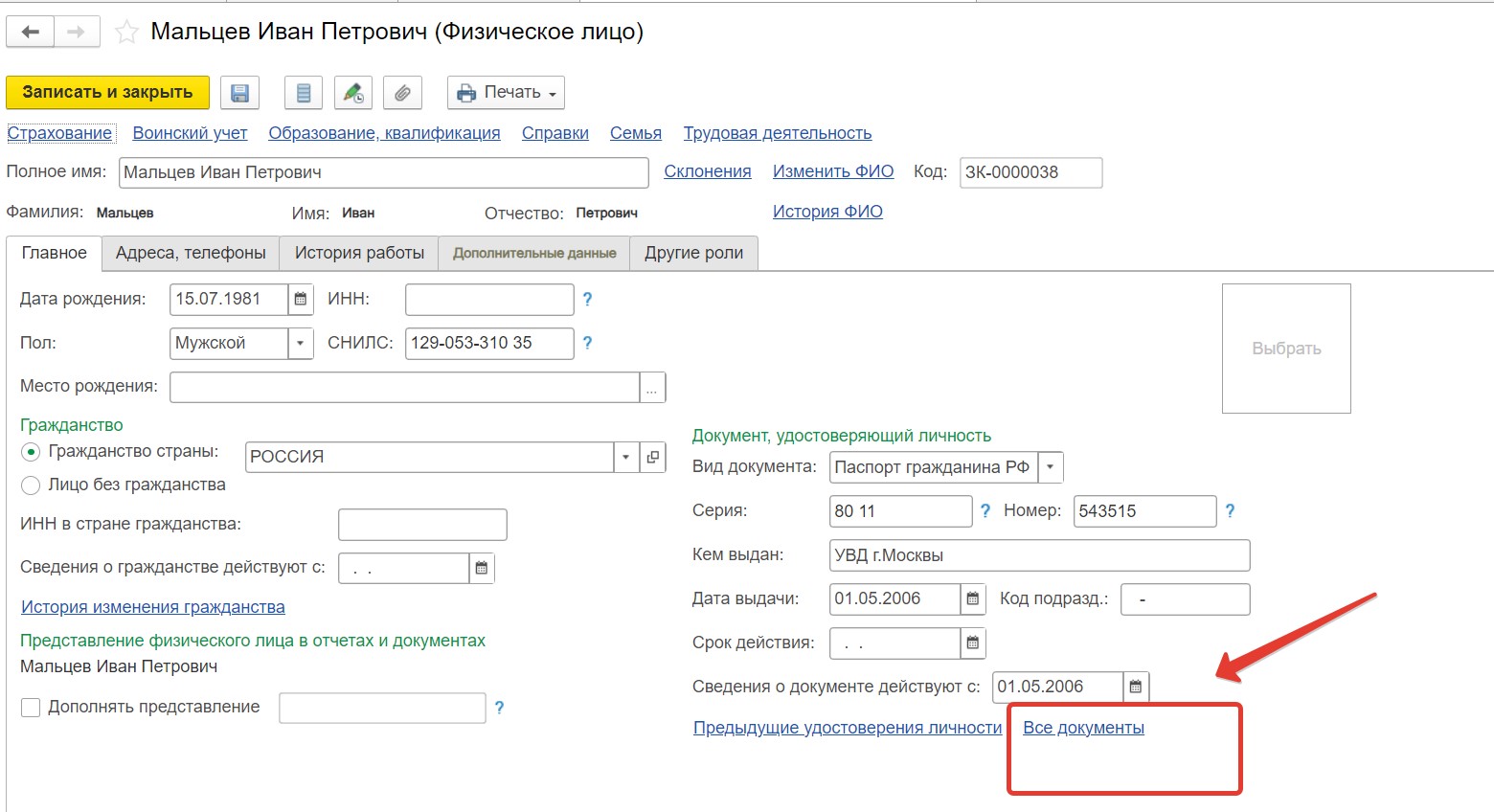
Task: Expand the 'Вид документа' dropdown
Action: [x=1051, y=467]
